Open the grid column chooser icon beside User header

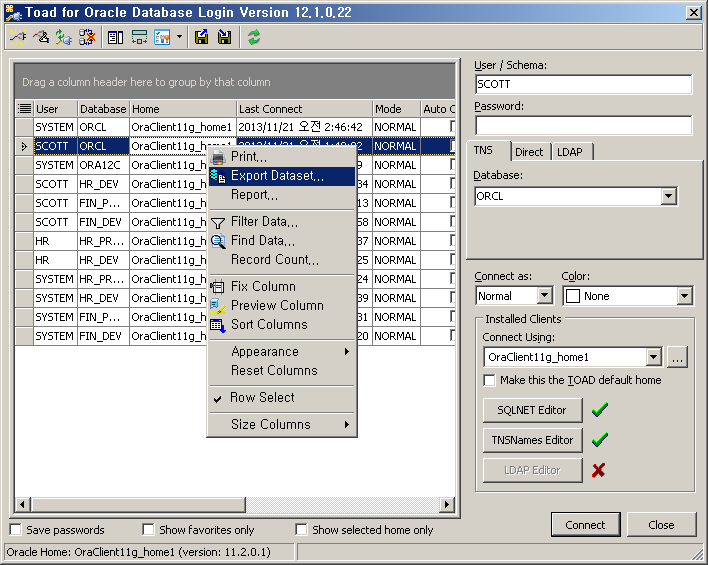point(24,109)
